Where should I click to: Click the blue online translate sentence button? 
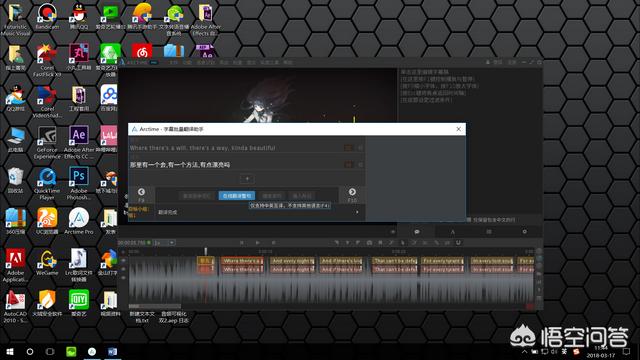pyautogui.click(x=237, y=196)
